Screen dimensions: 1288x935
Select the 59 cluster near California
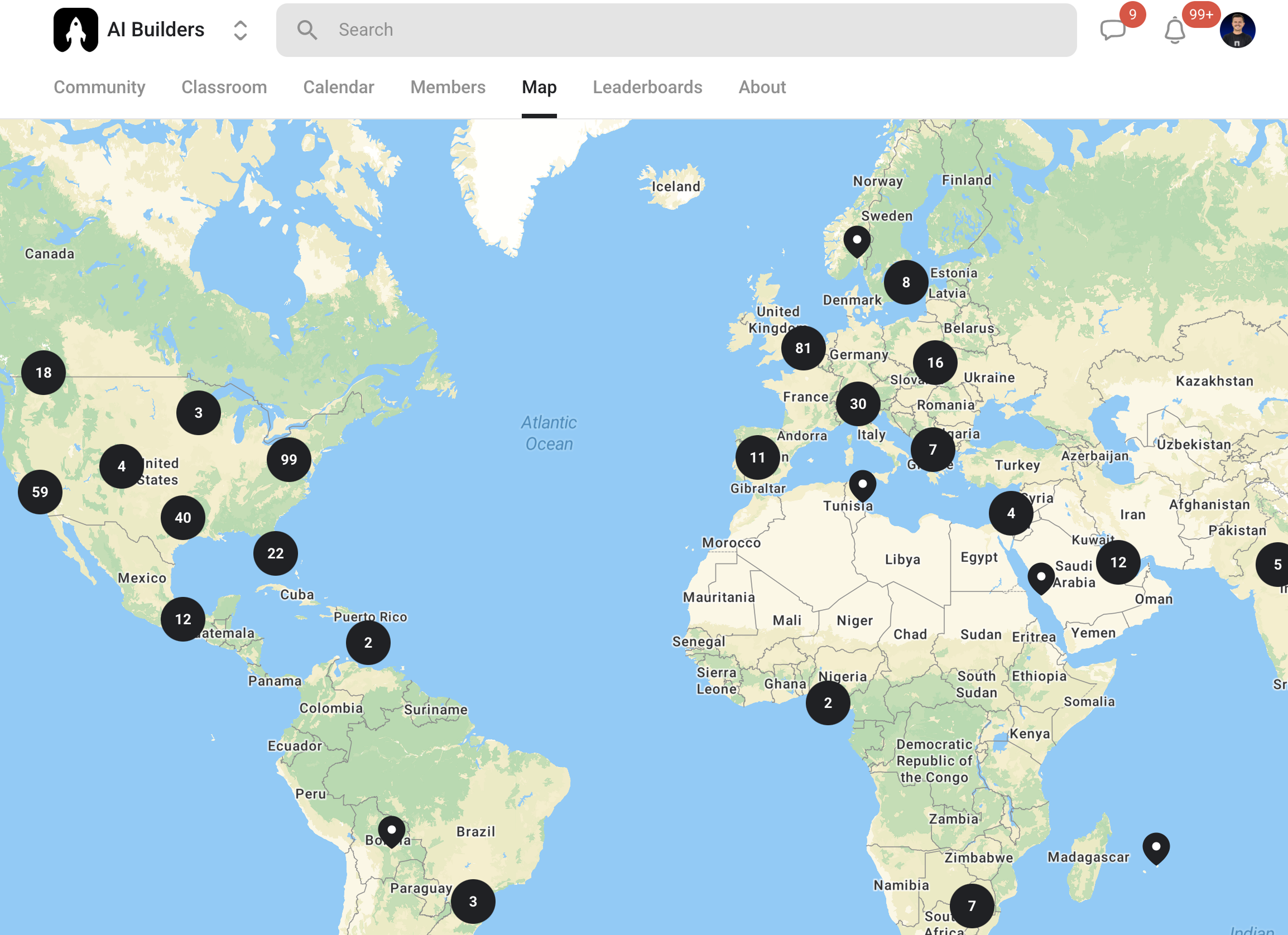pos(40,491)
